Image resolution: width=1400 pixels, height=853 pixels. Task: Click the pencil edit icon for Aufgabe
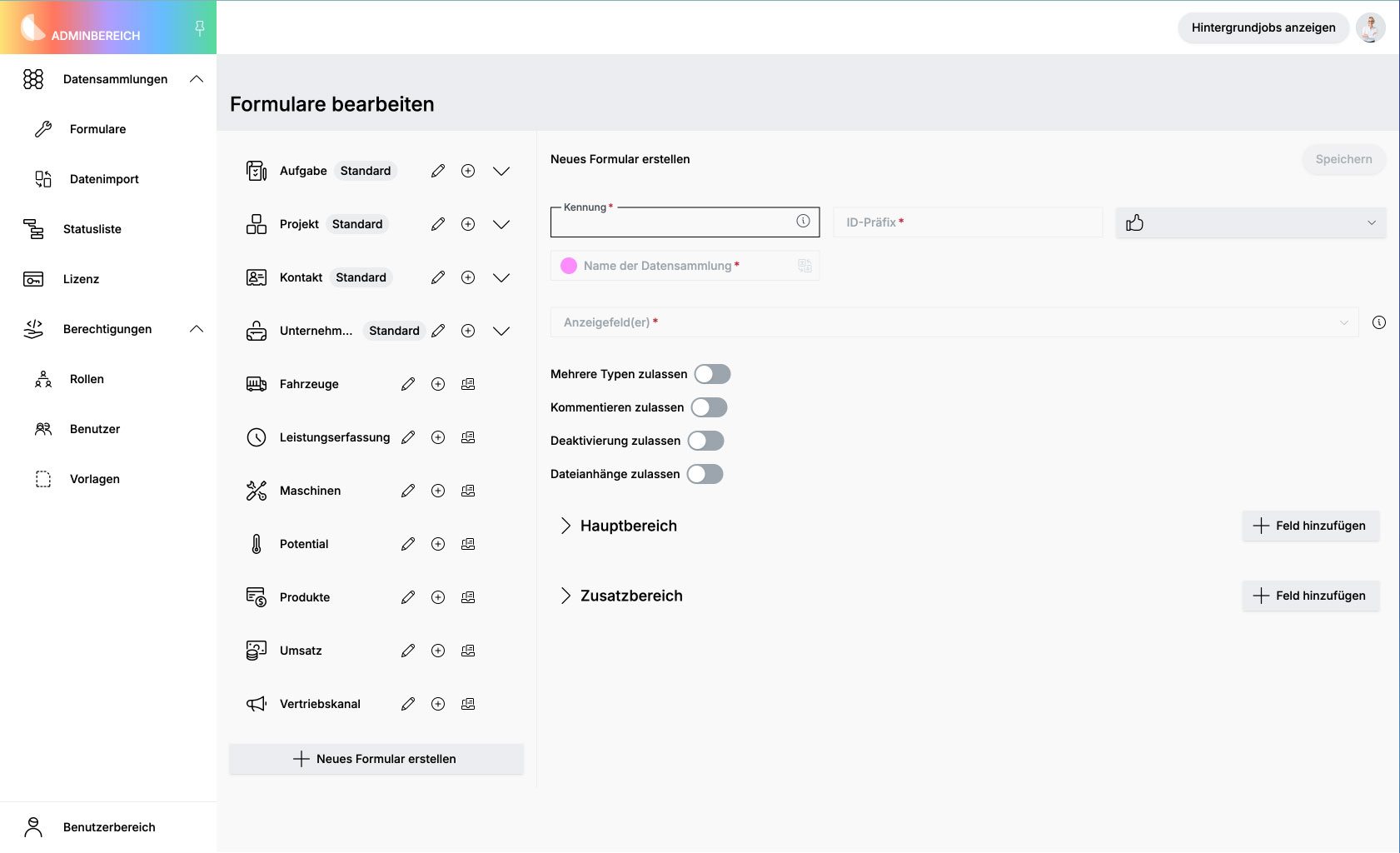pos(438,171)
